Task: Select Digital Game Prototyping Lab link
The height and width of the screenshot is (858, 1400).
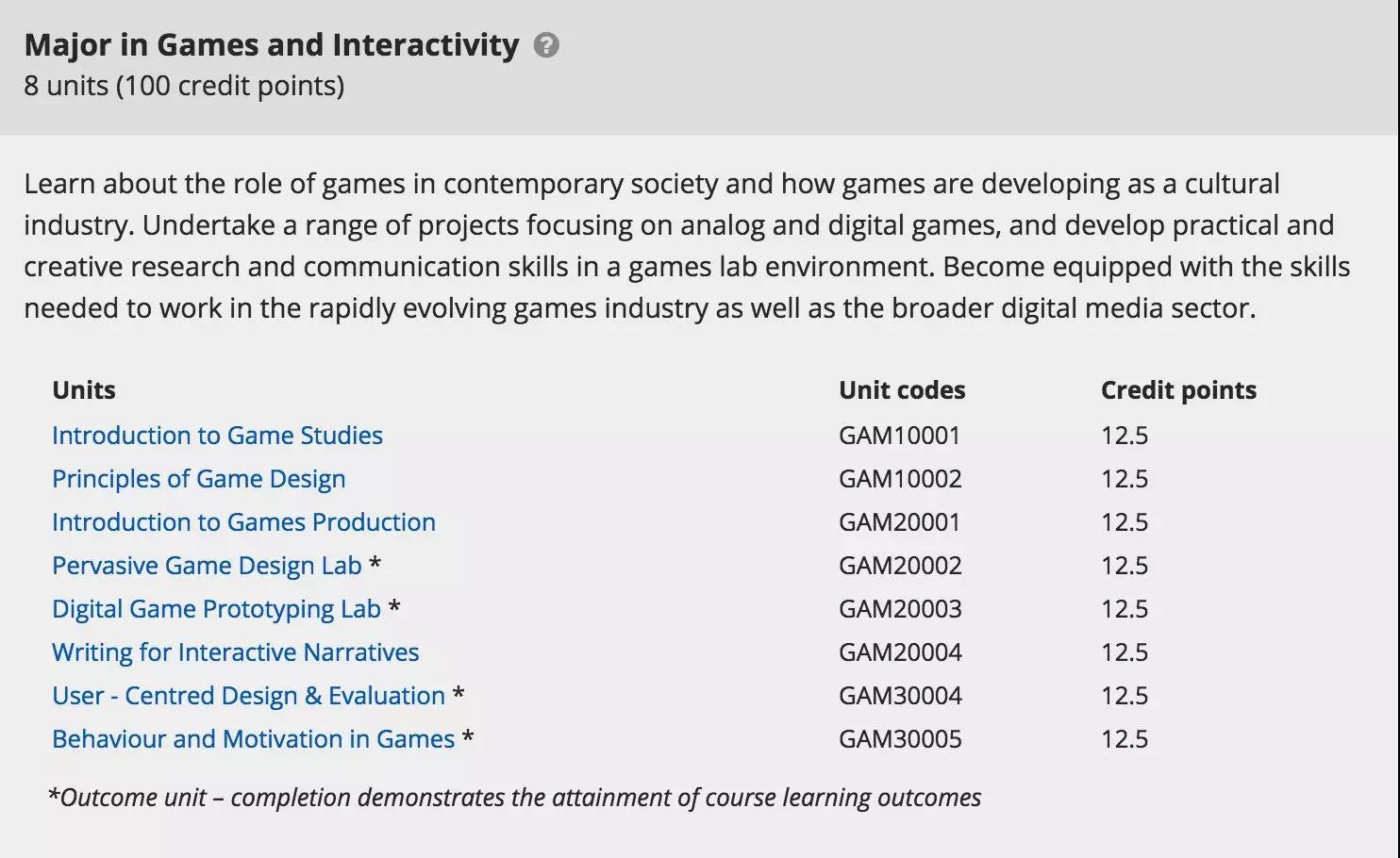Action: click(216, 609)
